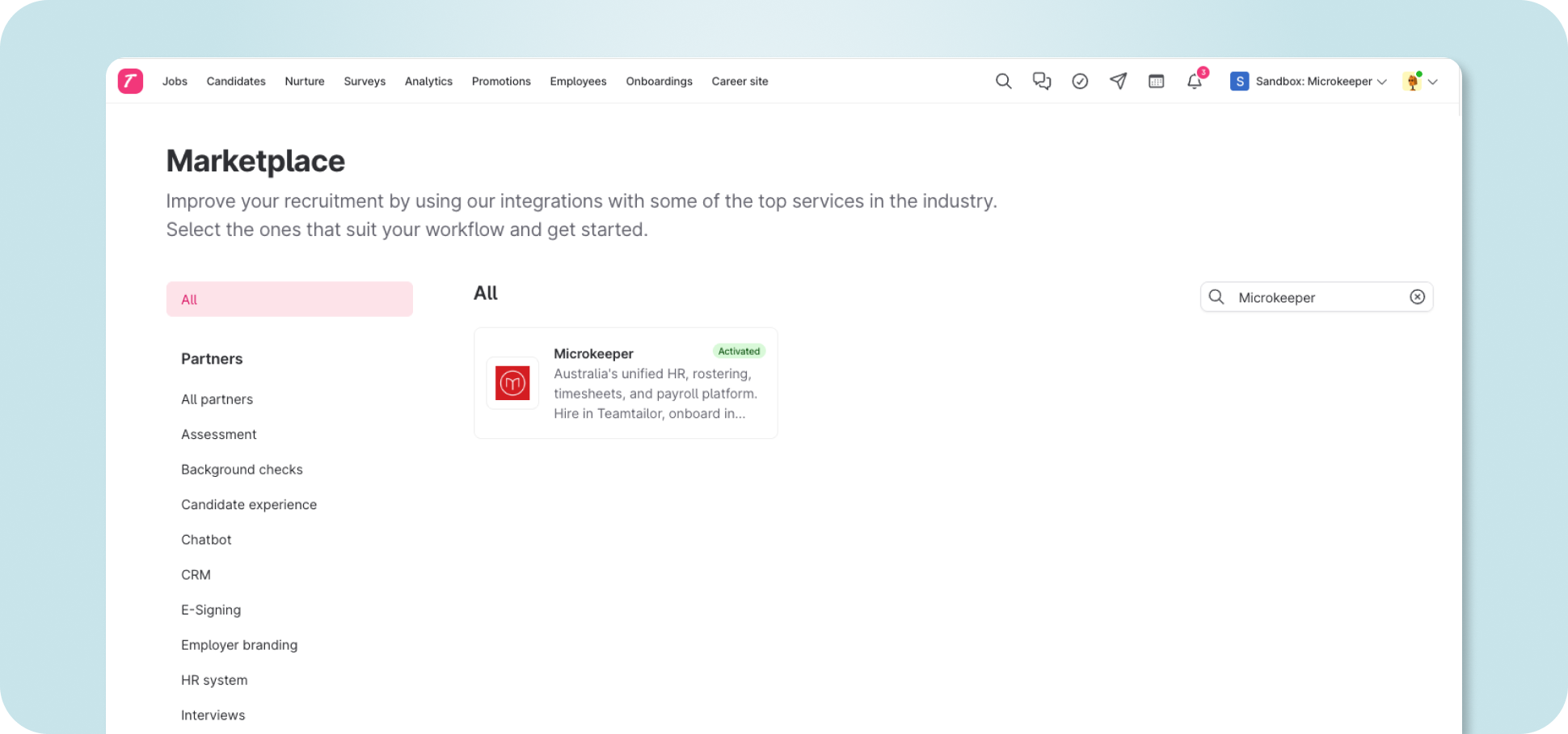The width and height of the screenshot is (1568, 734).
Task: Open the notifications bell icon
Action: [x=1195, y=81]
